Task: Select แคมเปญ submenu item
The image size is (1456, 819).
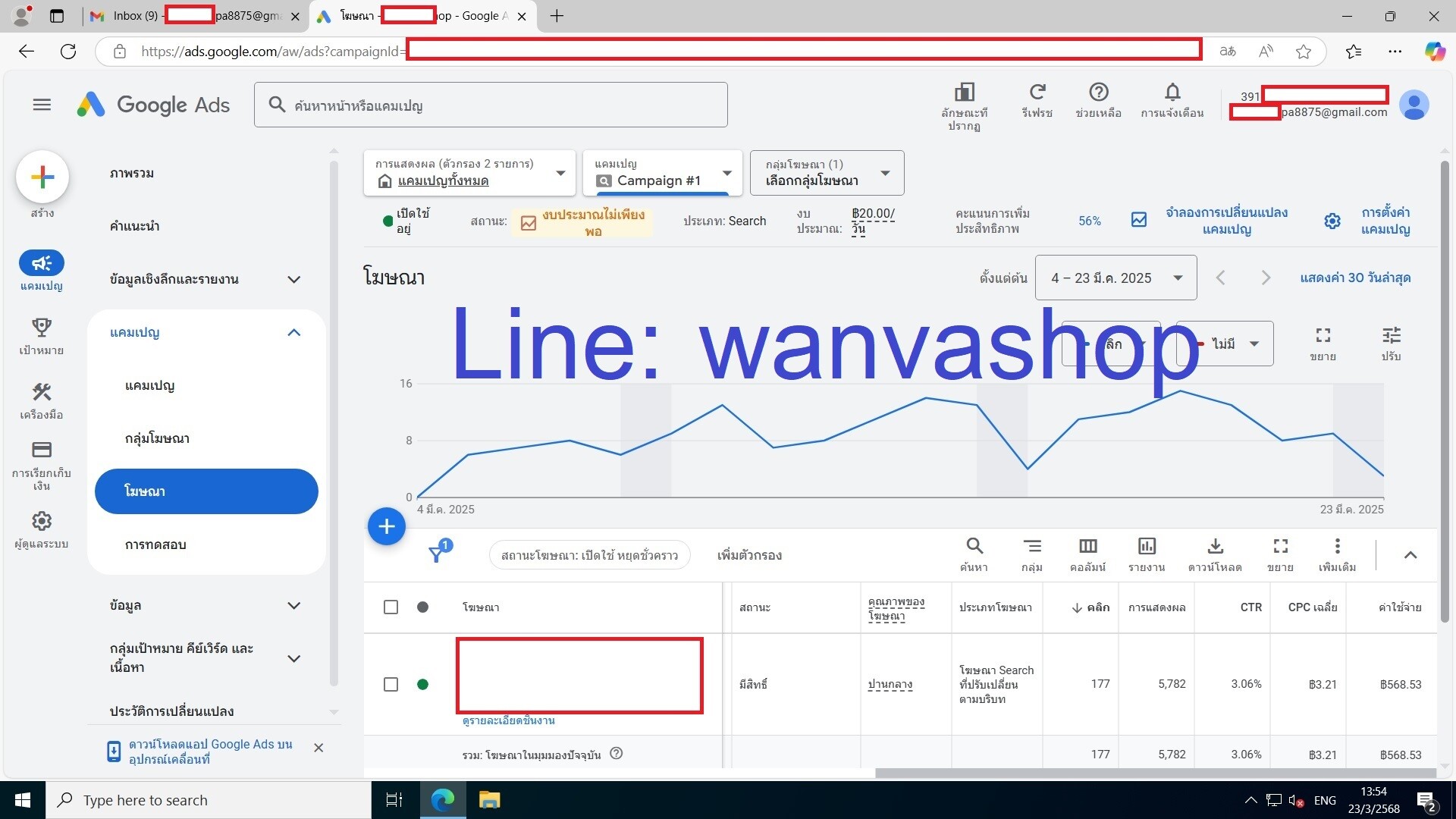Action: [150, 385]
